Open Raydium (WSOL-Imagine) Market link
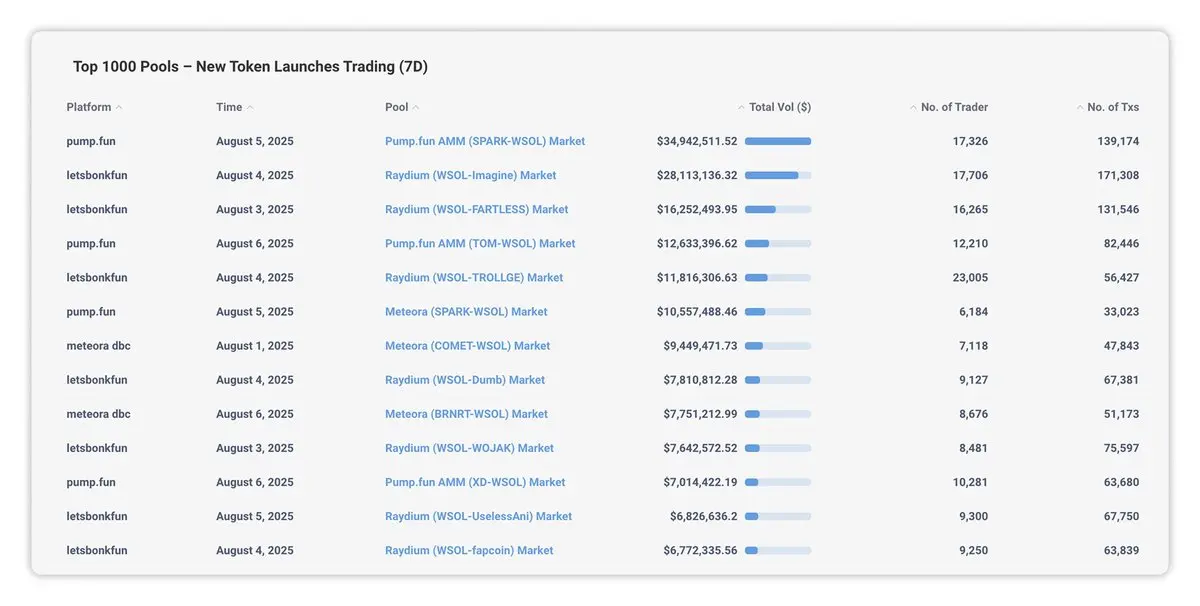This screenshot has height=606, width=1200. pyautogui.click(x=471, y=176)
